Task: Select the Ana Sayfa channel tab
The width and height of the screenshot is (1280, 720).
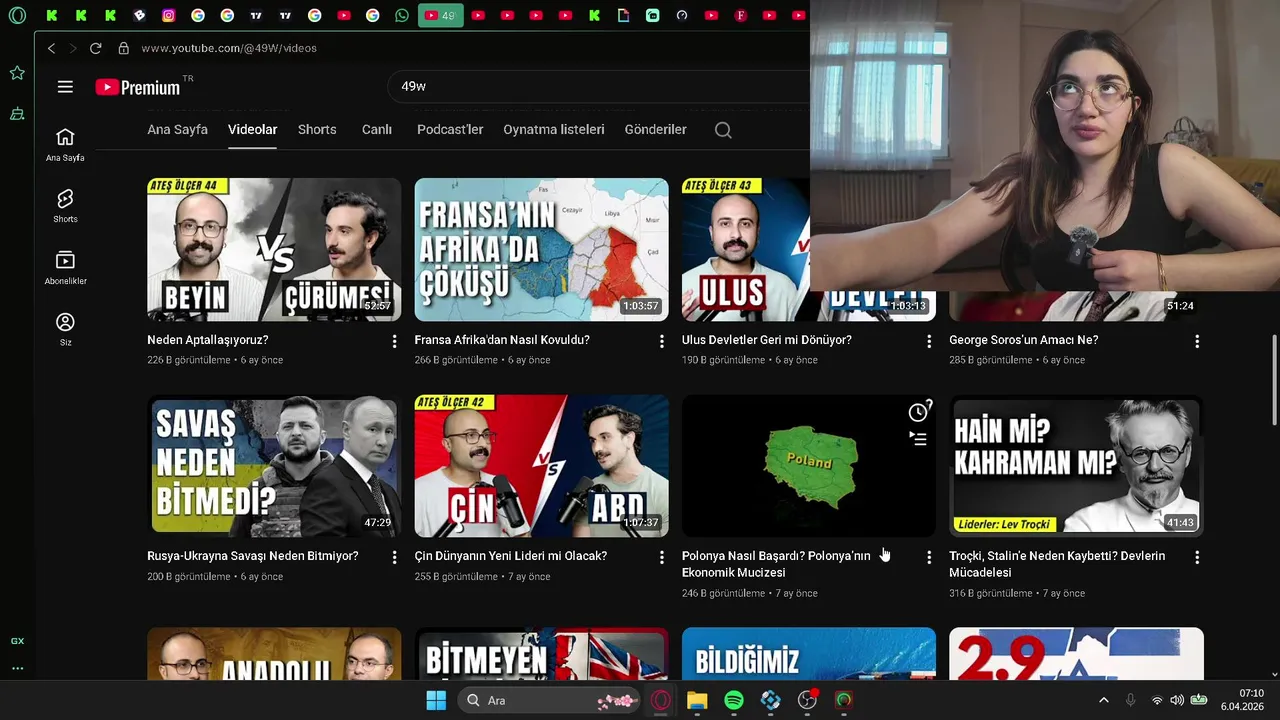Action: click(x=177, y=130)
